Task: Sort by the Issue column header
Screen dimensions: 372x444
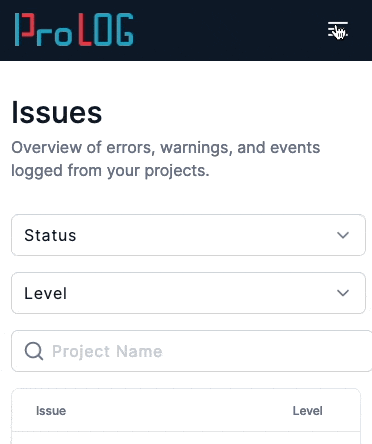Action: (x=51, y=411)
